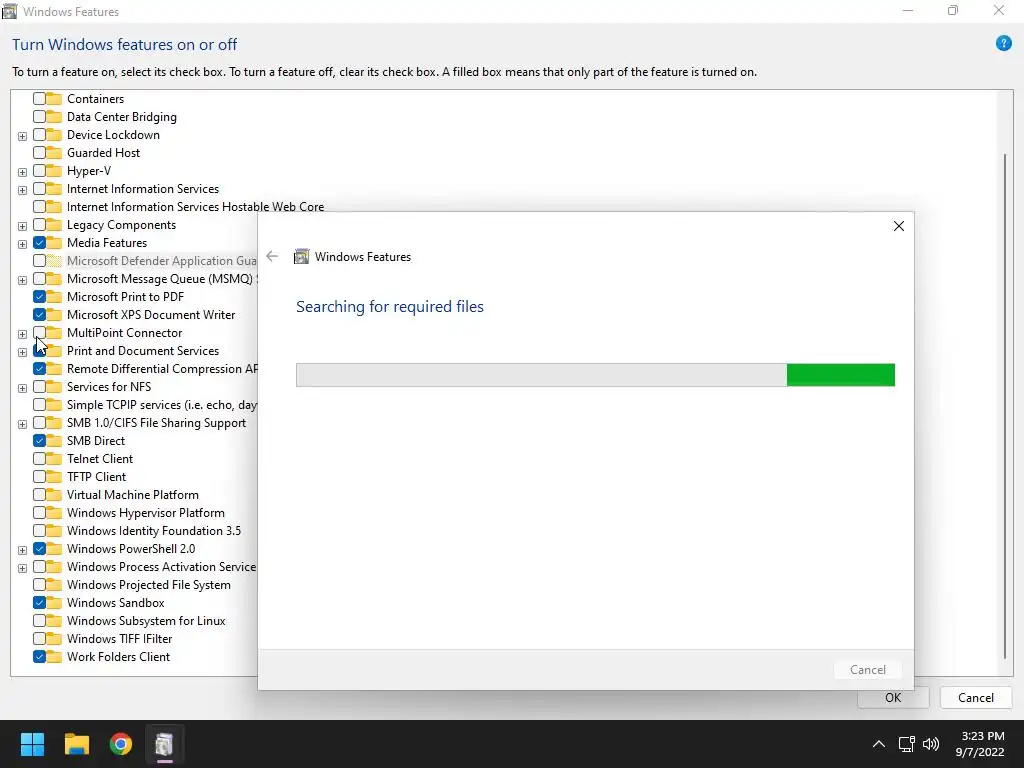This screenshot has width=1024, height=768.
Task: Click the Windows Features taskbar icon
Action: pyautogui.click(x=164, y=744)
